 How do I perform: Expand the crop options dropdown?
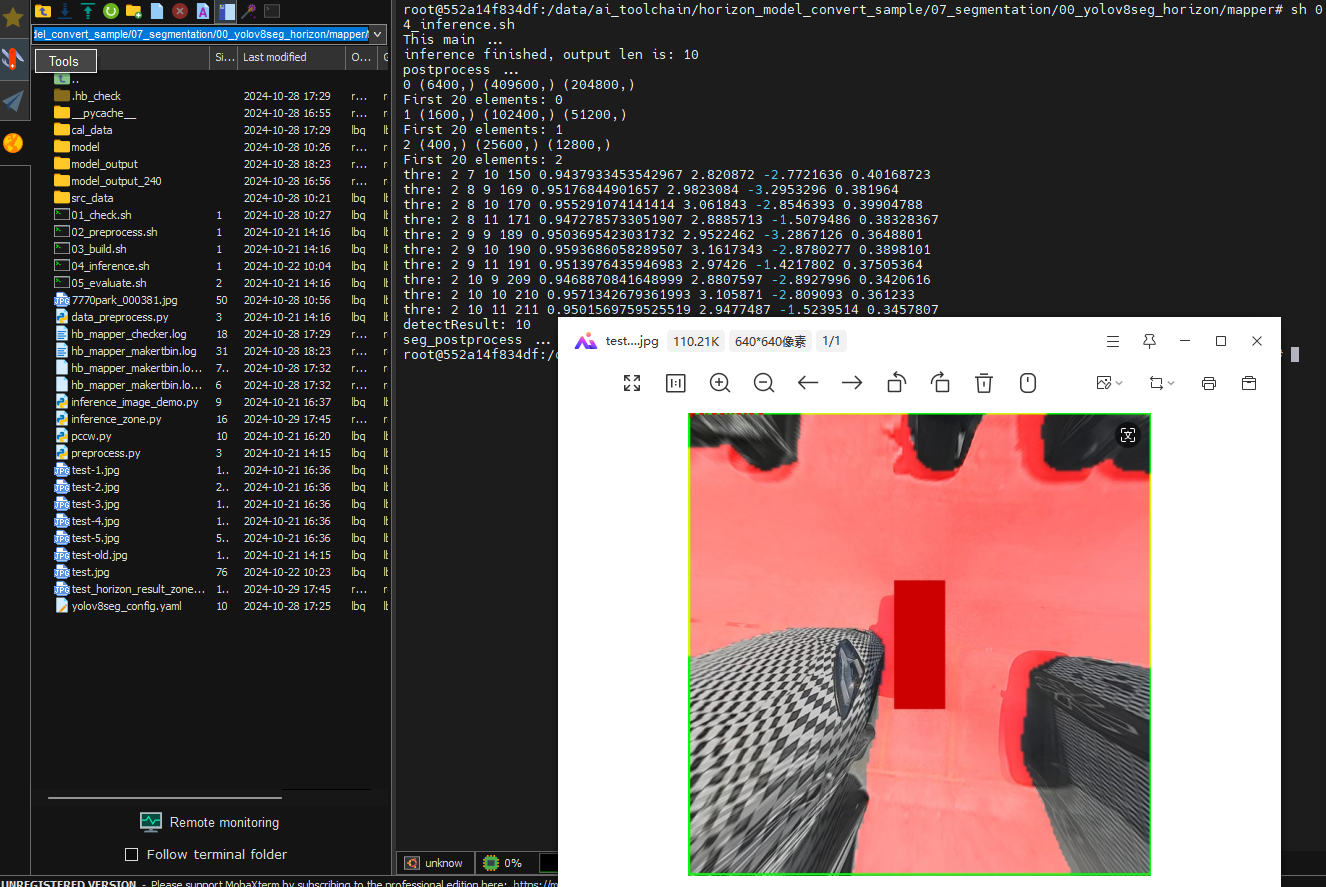pos(1162,383)
